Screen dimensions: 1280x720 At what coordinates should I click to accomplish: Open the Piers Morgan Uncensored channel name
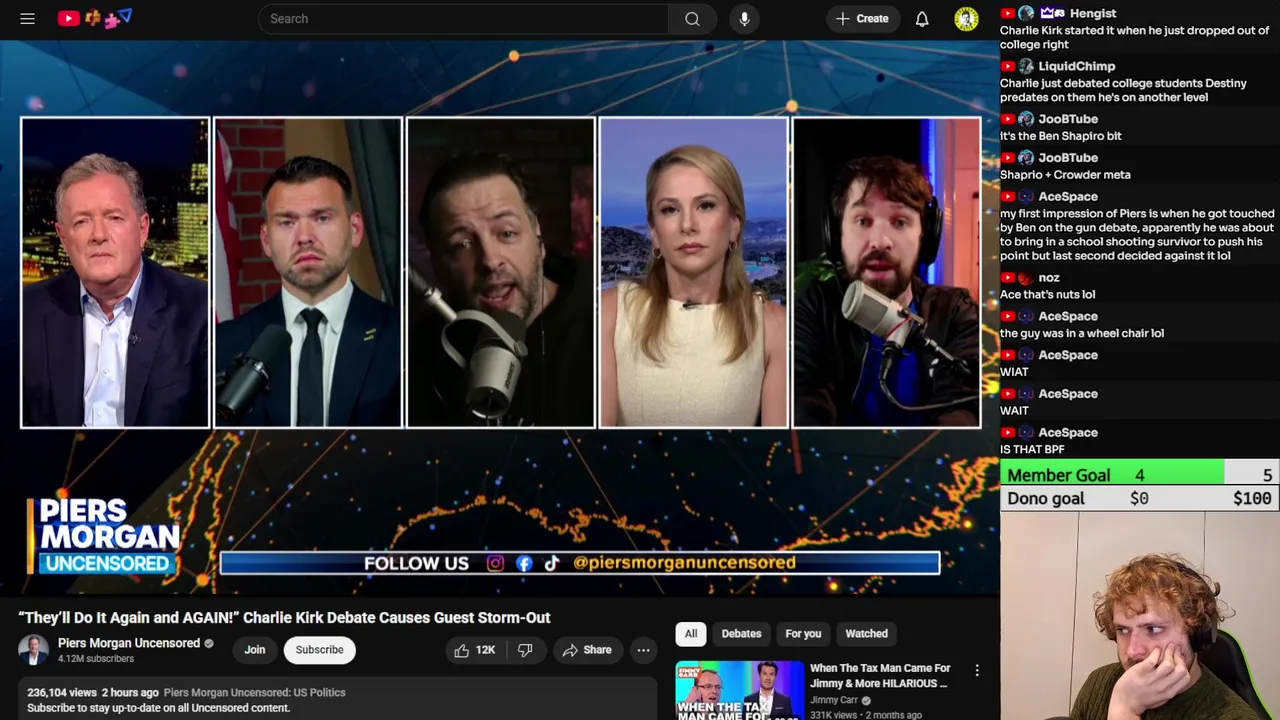pyautogui.click(x=129, y=643)
